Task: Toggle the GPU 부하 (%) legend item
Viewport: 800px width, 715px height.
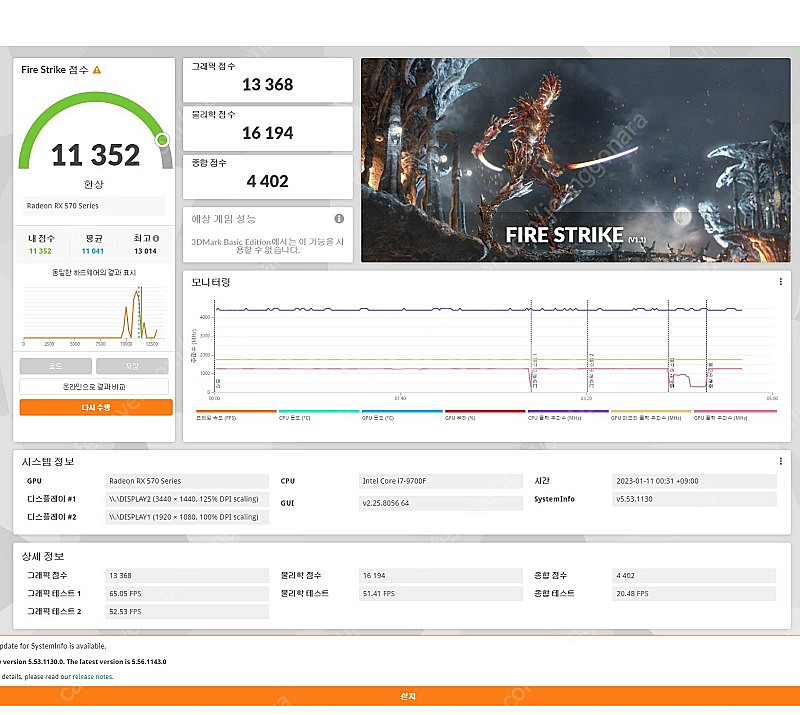Action: (485, 414)
